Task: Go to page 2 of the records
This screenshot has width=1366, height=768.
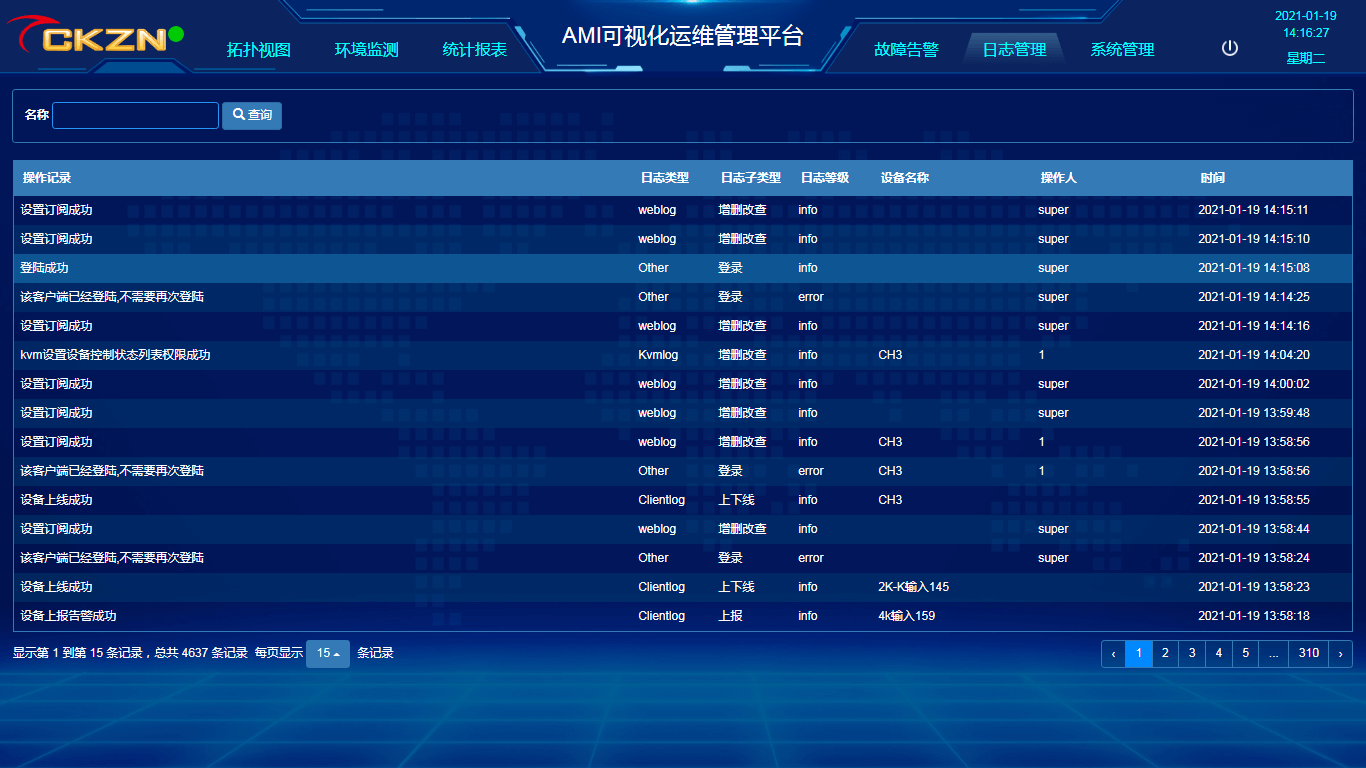Action: tap(1165, 653)
